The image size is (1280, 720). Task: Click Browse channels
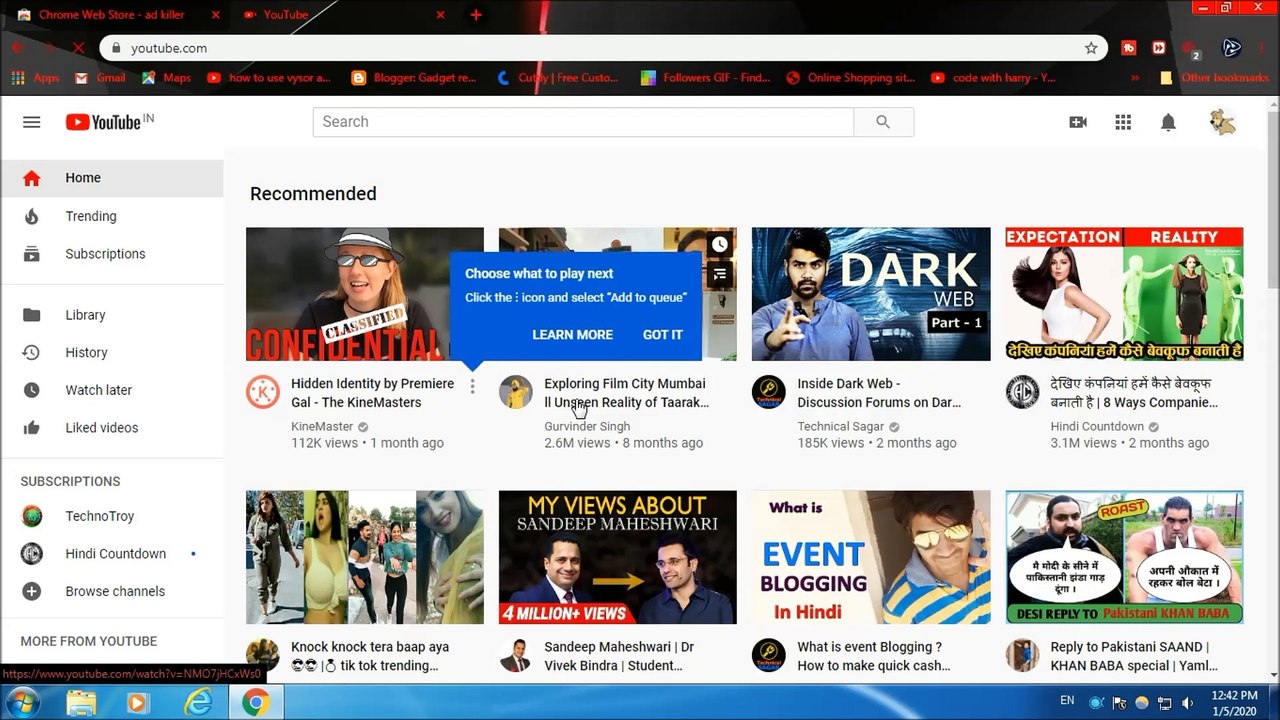112,591
